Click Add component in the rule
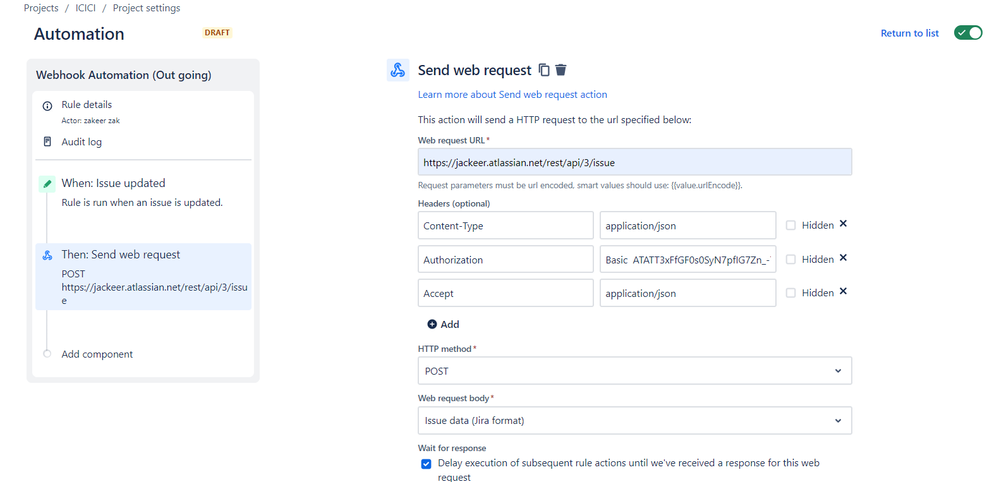Screen dimensions: 999x482 (x=96, y=354)
